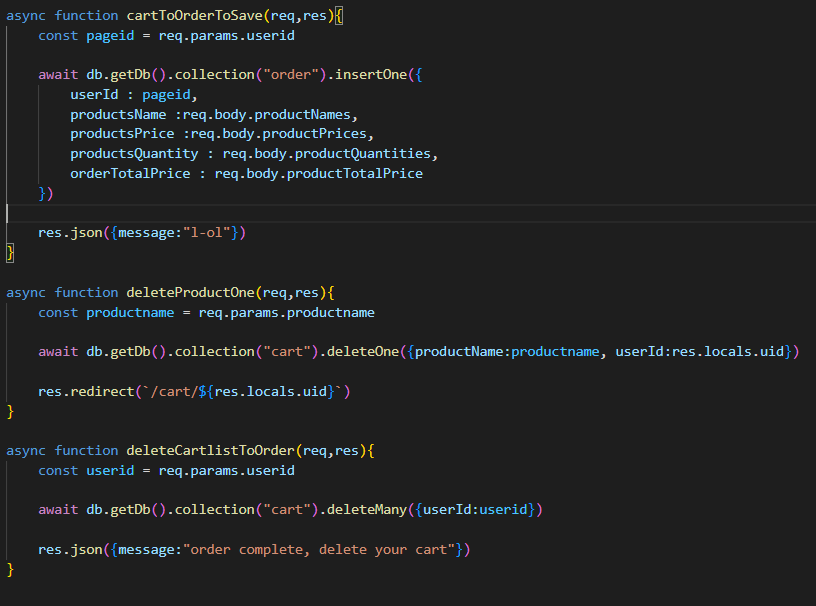
Task: Place the cursor on the insertOne method
Action: point(371,75)
